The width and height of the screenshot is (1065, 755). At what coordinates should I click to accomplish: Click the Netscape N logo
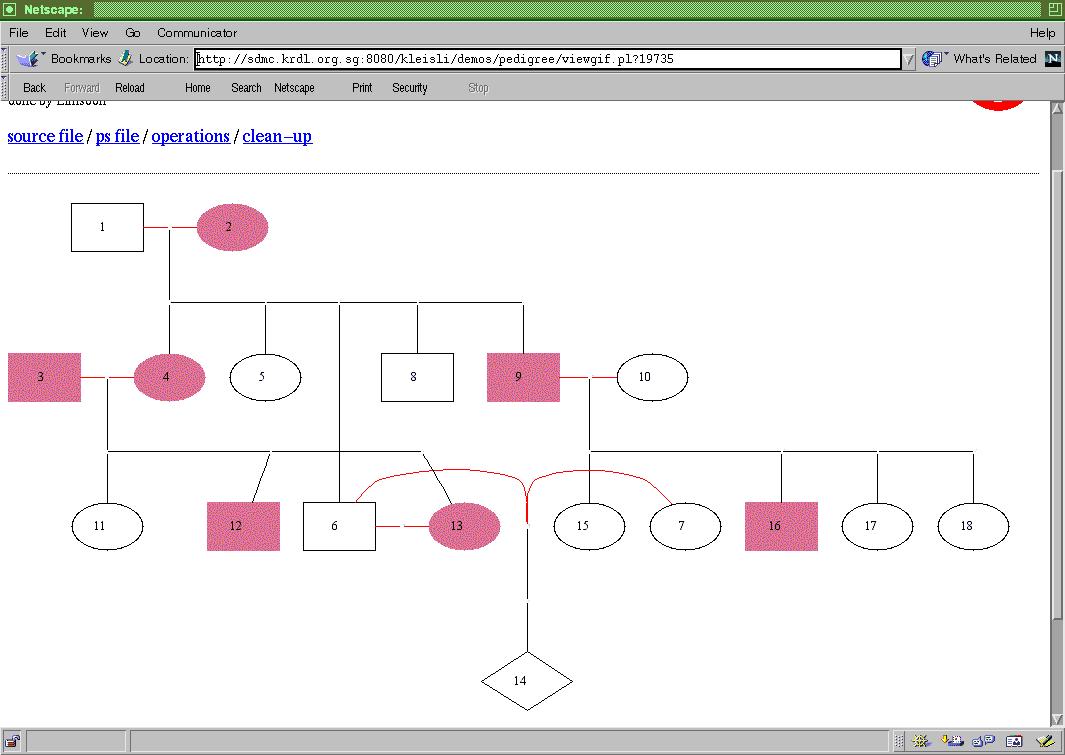(1053, 59)
